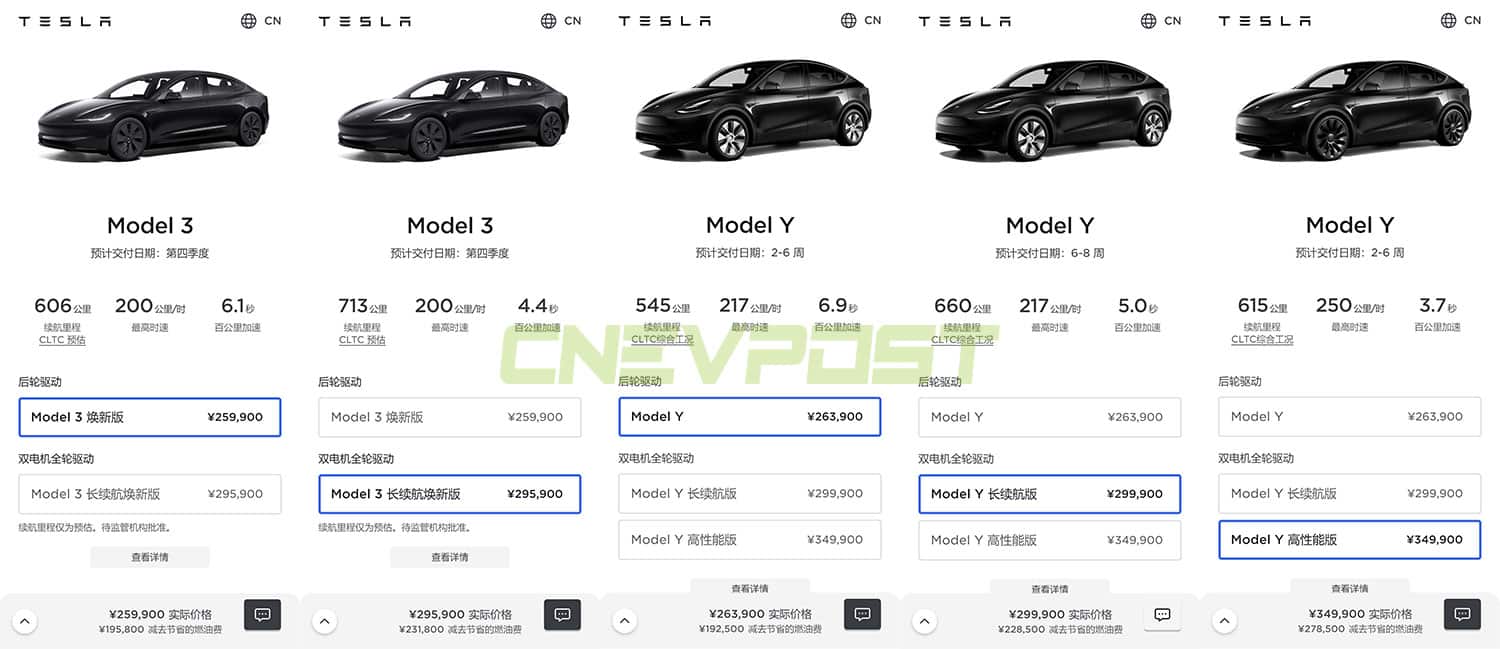The width and height of the screenshot is (1500, 649).
Task: Click the TESLA logo on the rightmost Model Y panel
Action: [x=1264, y=20]
